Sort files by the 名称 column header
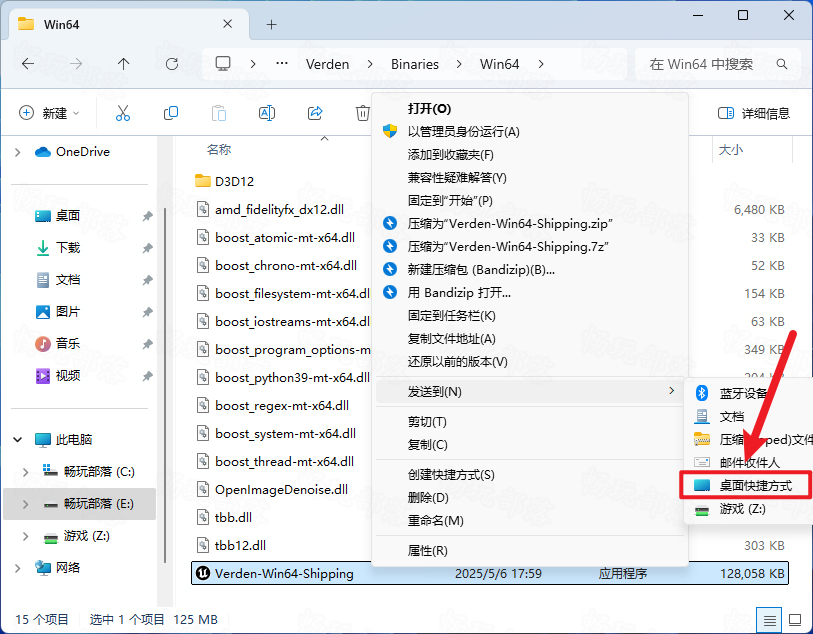 tap(219, 150)
